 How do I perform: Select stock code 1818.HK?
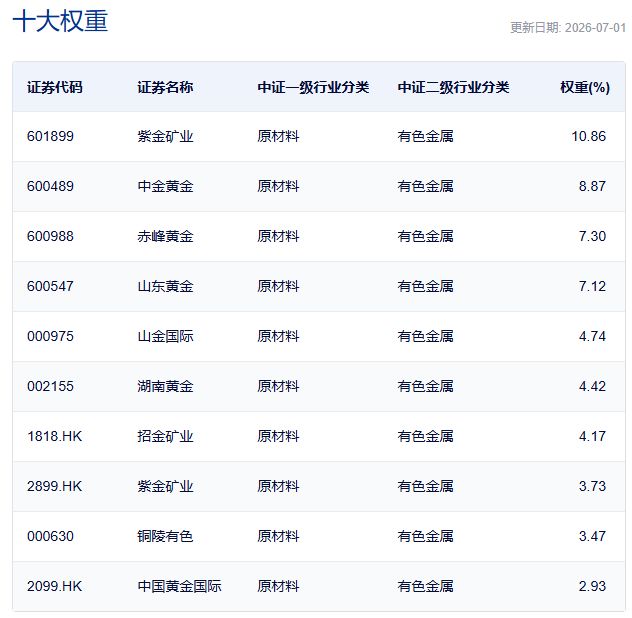(x=54, y=436)
